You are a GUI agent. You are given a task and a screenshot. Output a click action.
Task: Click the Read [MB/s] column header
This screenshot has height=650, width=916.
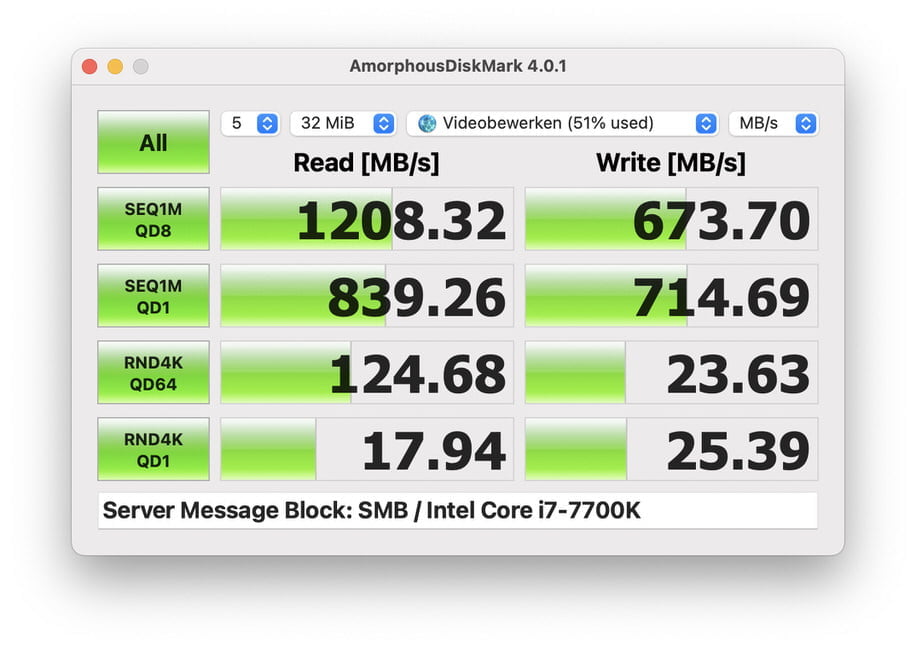click(x=366, y=162)
